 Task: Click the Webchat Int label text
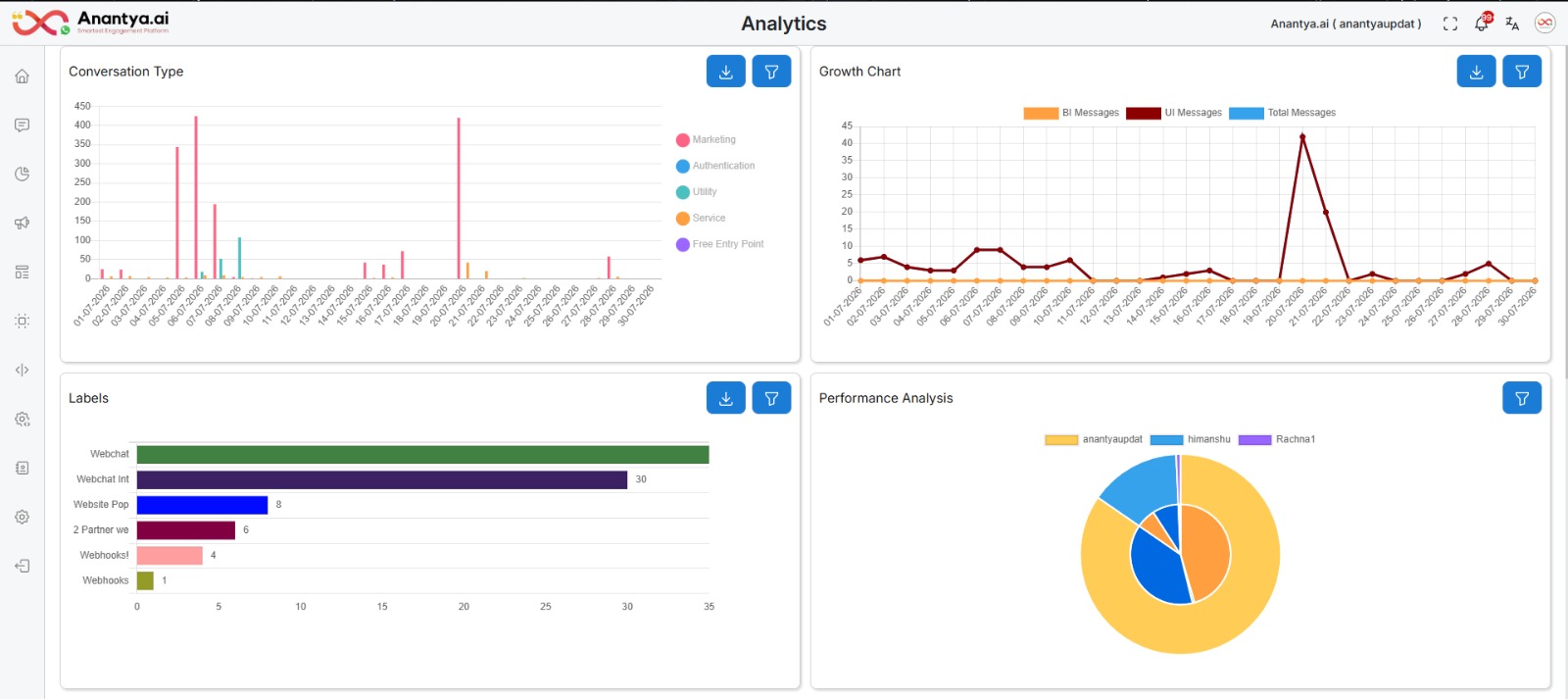[103, 479]
